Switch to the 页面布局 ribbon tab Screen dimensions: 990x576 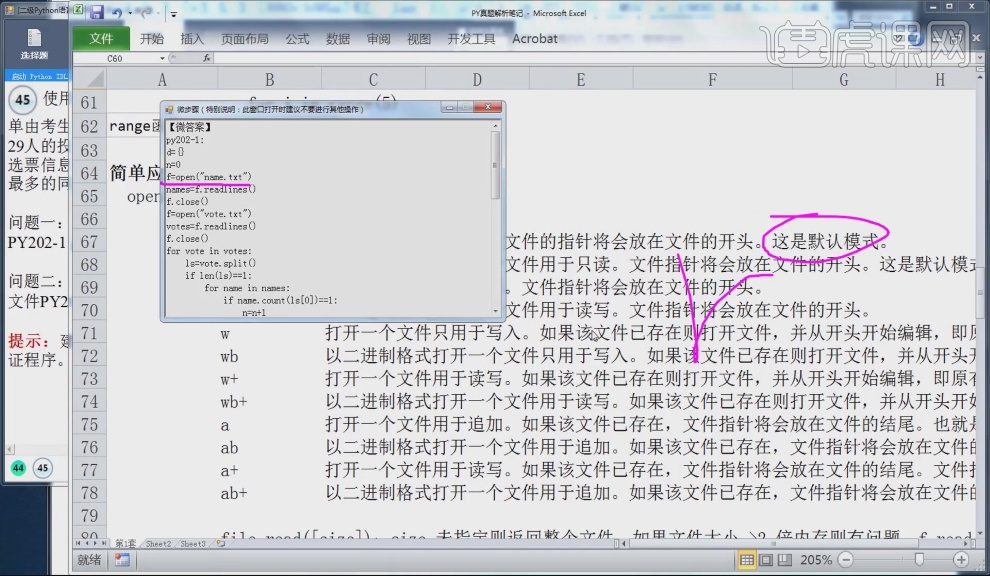click(x=244, y=39)
